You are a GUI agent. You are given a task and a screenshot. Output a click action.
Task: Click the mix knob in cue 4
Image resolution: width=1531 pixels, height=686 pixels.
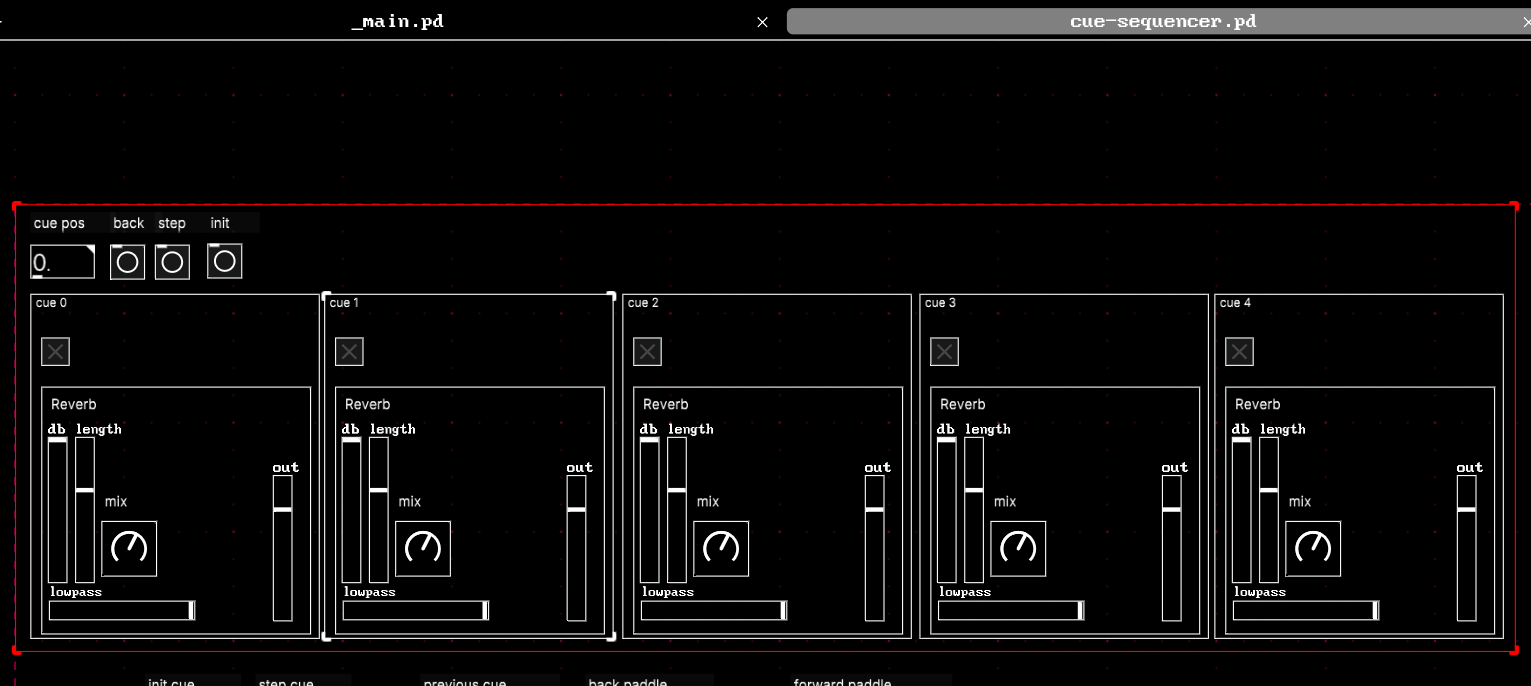1313,548
